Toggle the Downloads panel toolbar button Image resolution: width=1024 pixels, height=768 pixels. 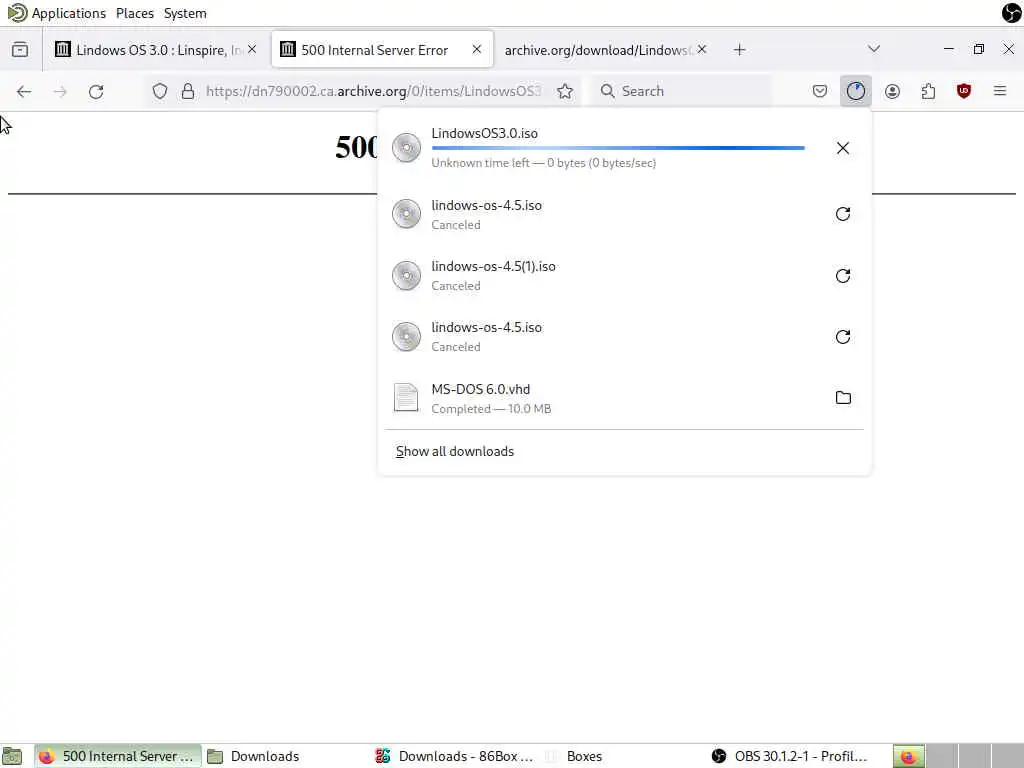point(856,91)
